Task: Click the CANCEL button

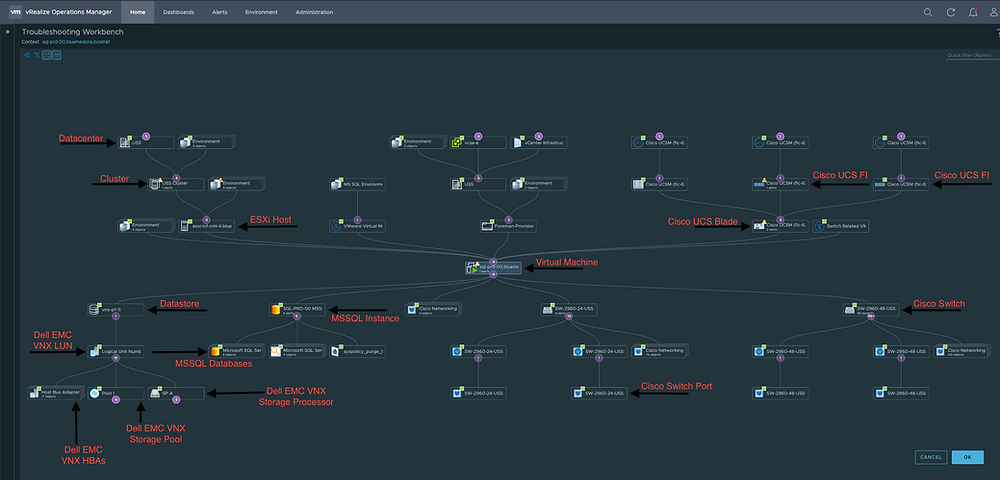Action: point(931,457)
